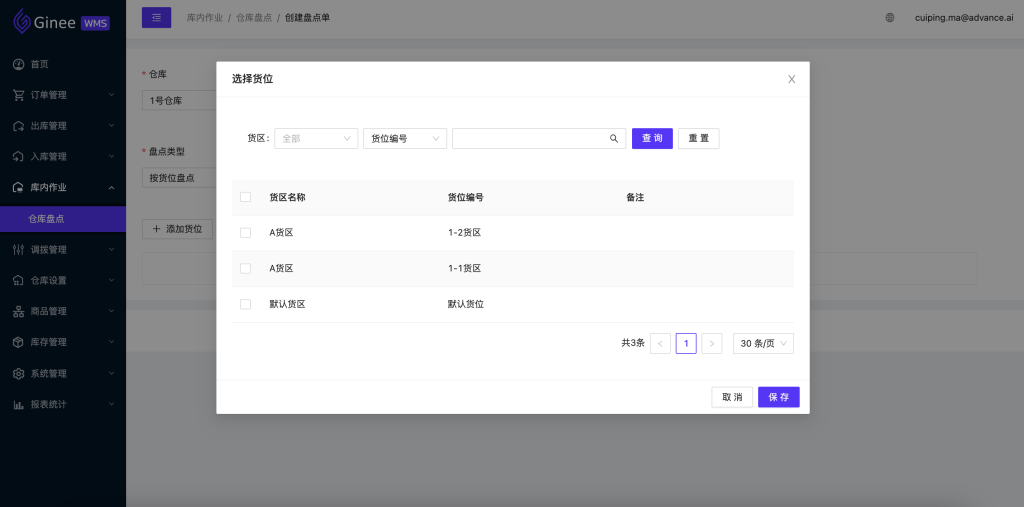Click the sliders icon beside 调拨管理
This screenshot has width=1024, height=507.
pyautogui.click(x=19, y=250)
